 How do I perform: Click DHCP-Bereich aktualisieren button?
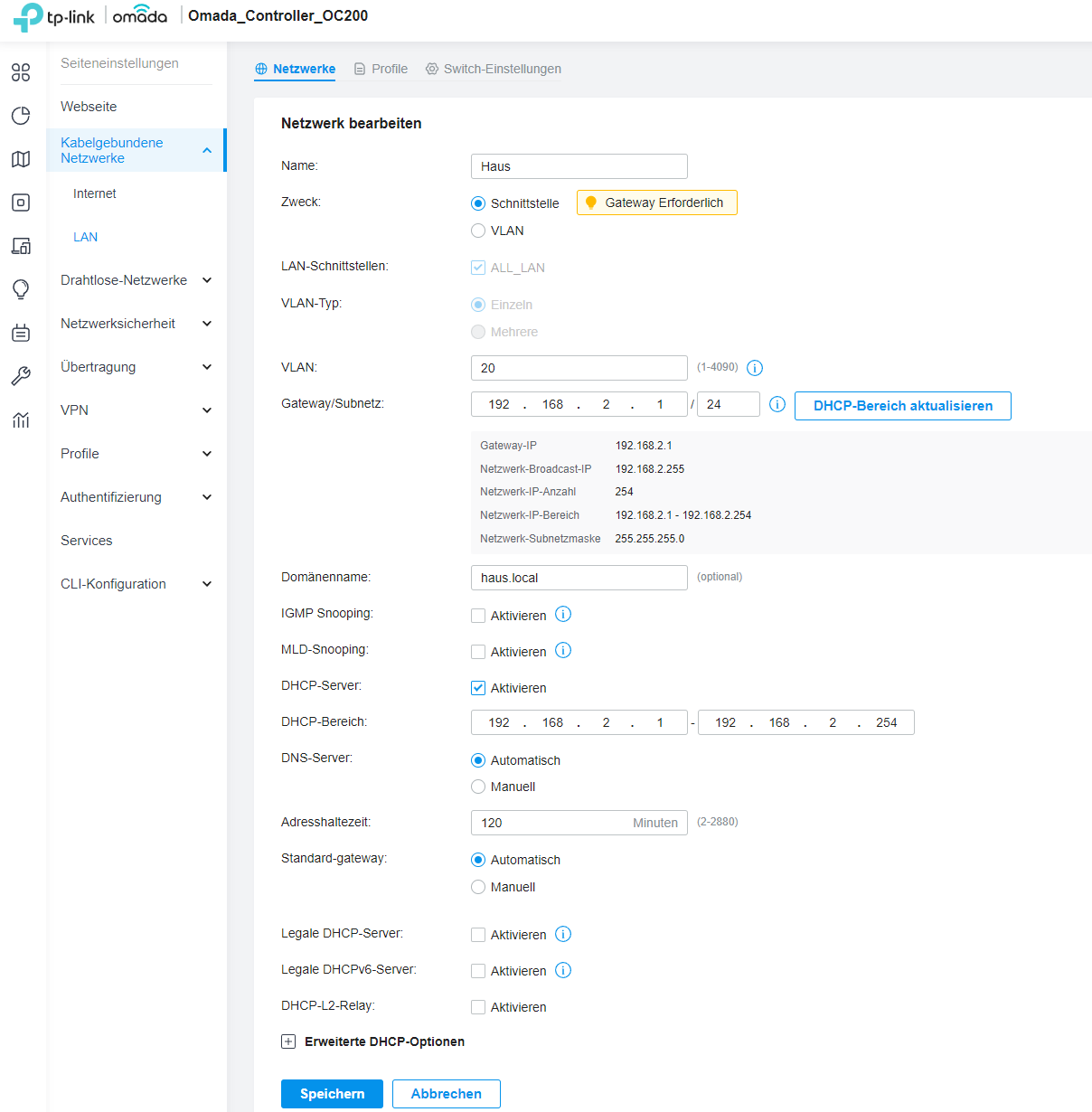tap(903, 406)
